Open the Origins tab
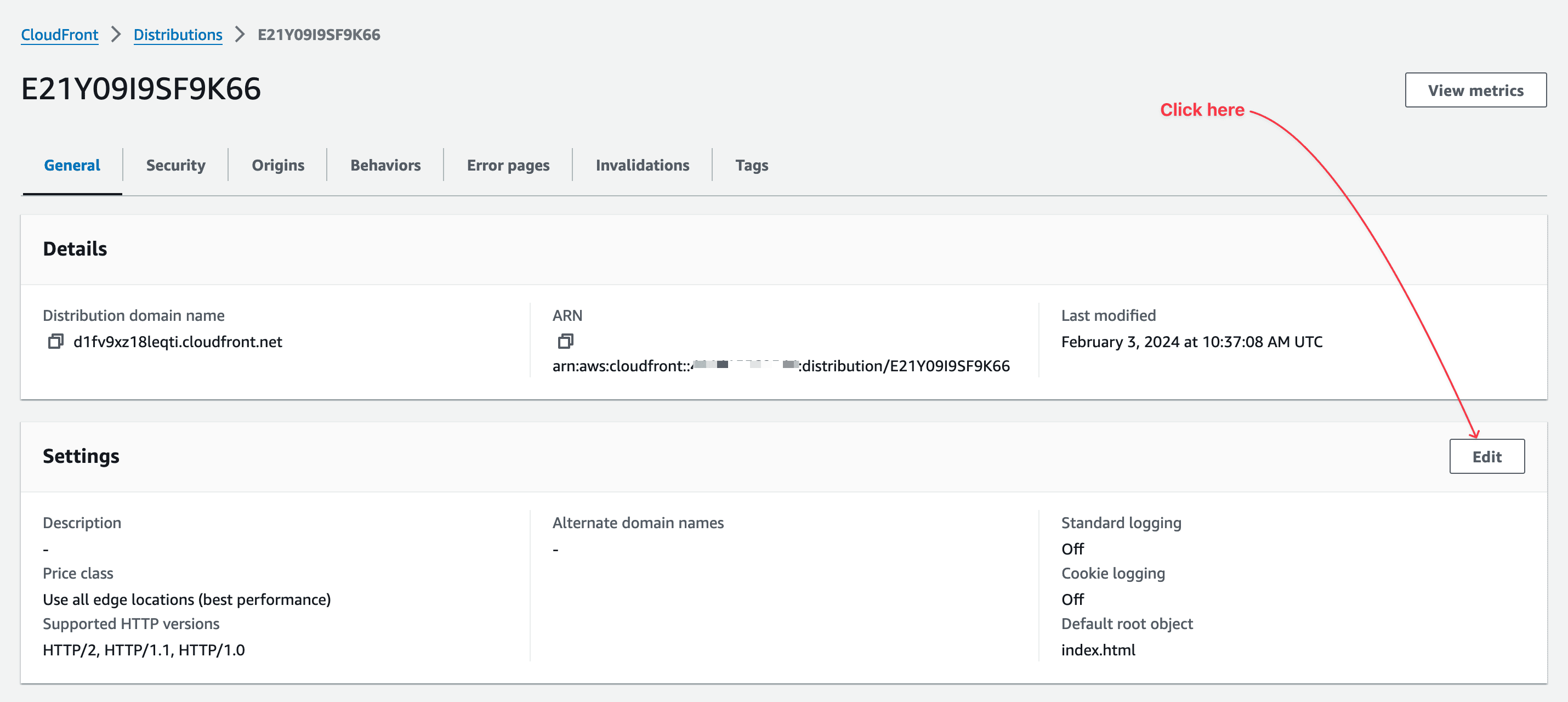Image resolution: width=1568 pixels, height=702 pixels. coord(277,165)
